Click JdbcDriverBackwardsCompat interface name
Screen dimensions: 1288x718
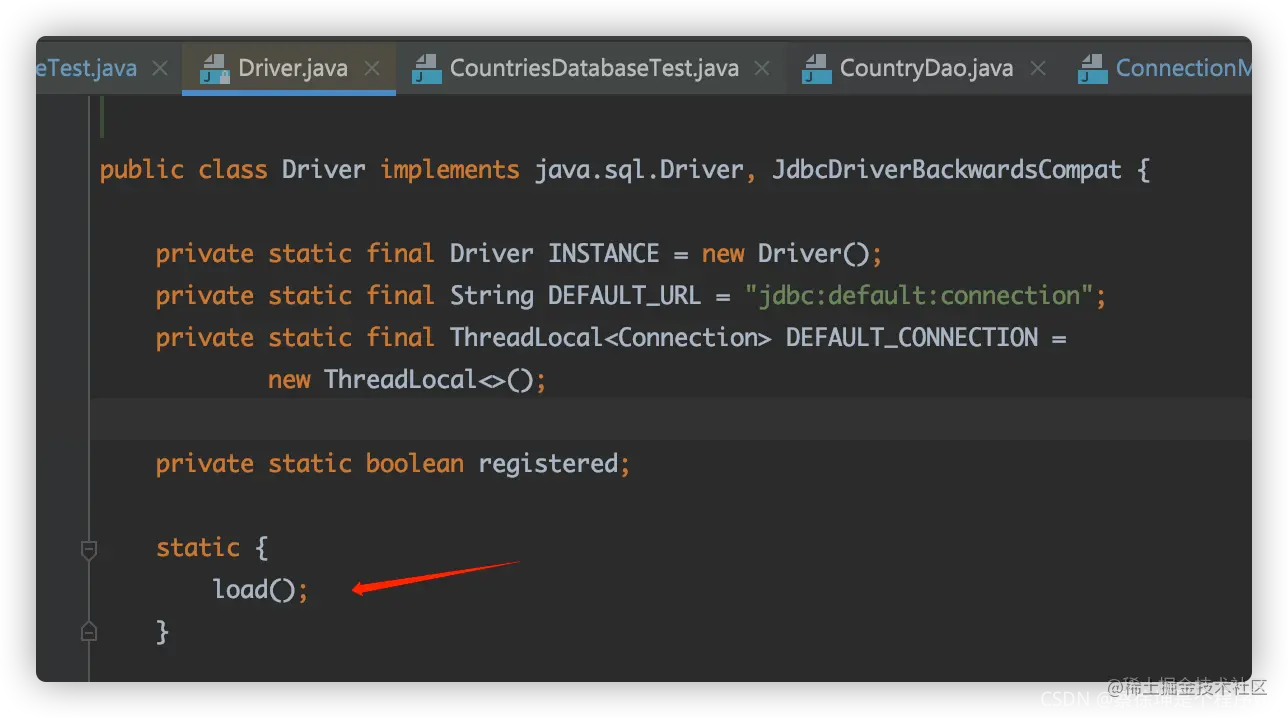click(x=946, y=170)
